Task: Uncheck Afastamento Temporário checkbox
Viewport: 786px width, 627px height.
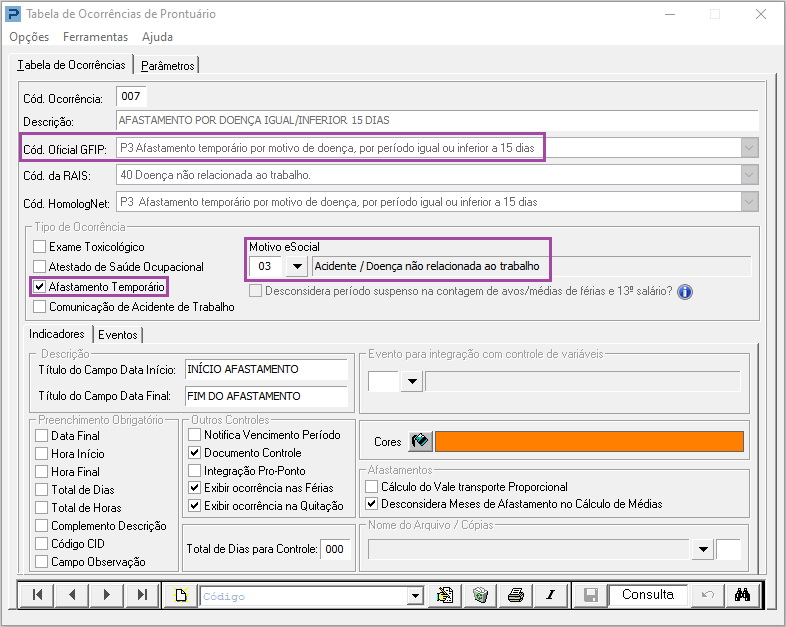Action: point(40,287)
